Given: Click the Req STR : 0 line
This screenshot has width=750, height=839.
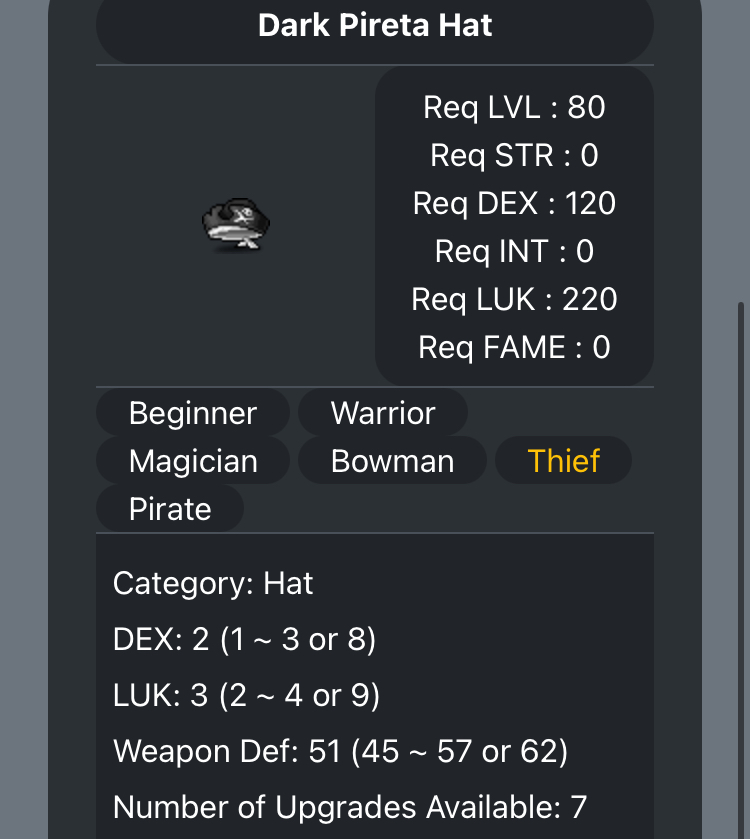Looking at the screenshot, I should (x=514, y=155).
